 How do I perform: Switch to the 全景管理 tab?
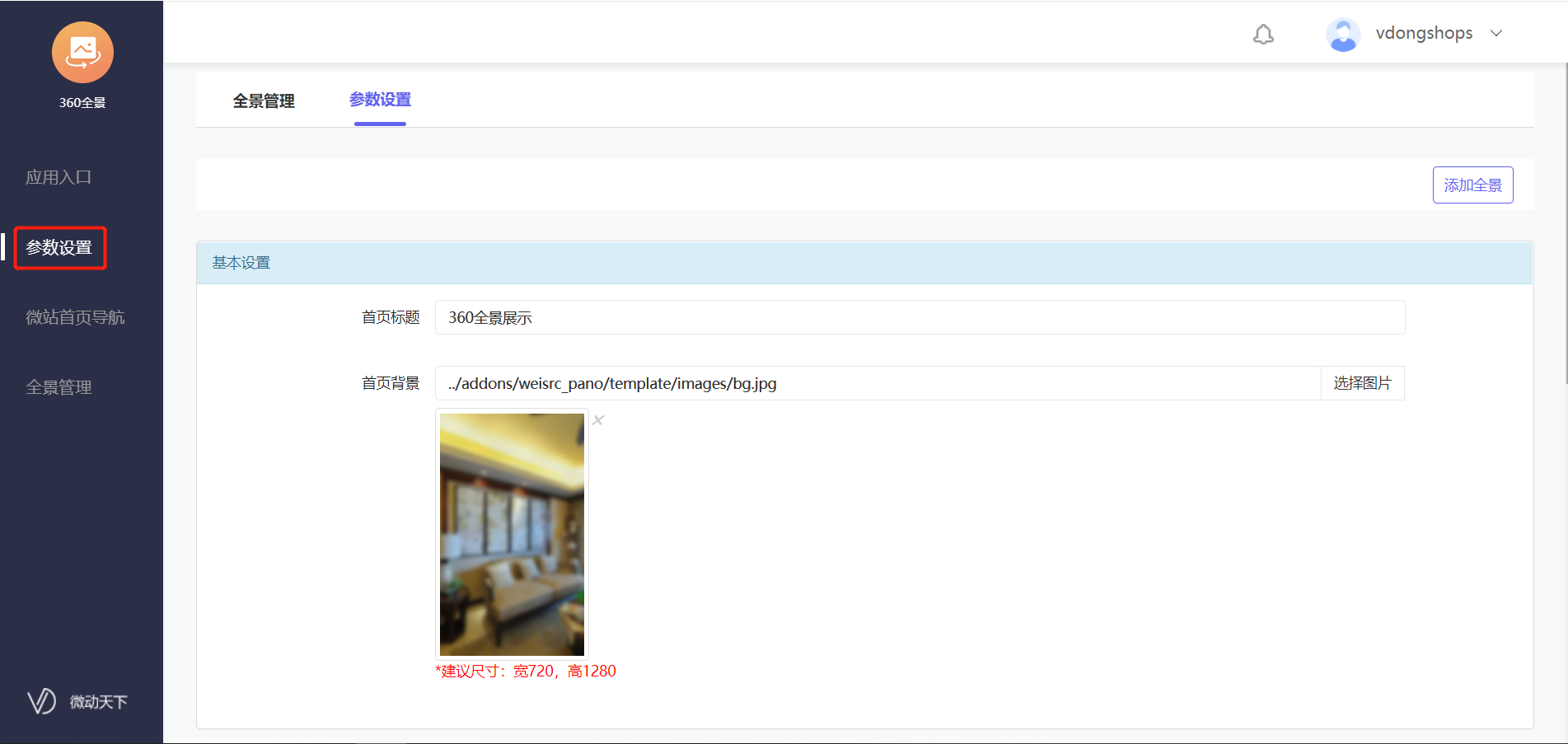click(x=264, y=101)
